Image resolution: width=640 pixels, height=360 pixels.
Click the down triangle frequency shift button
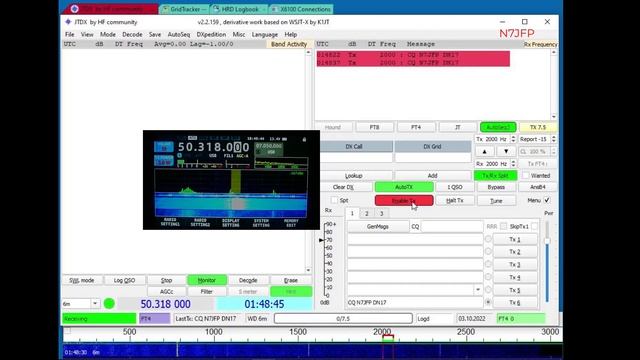tap(506, 151)
